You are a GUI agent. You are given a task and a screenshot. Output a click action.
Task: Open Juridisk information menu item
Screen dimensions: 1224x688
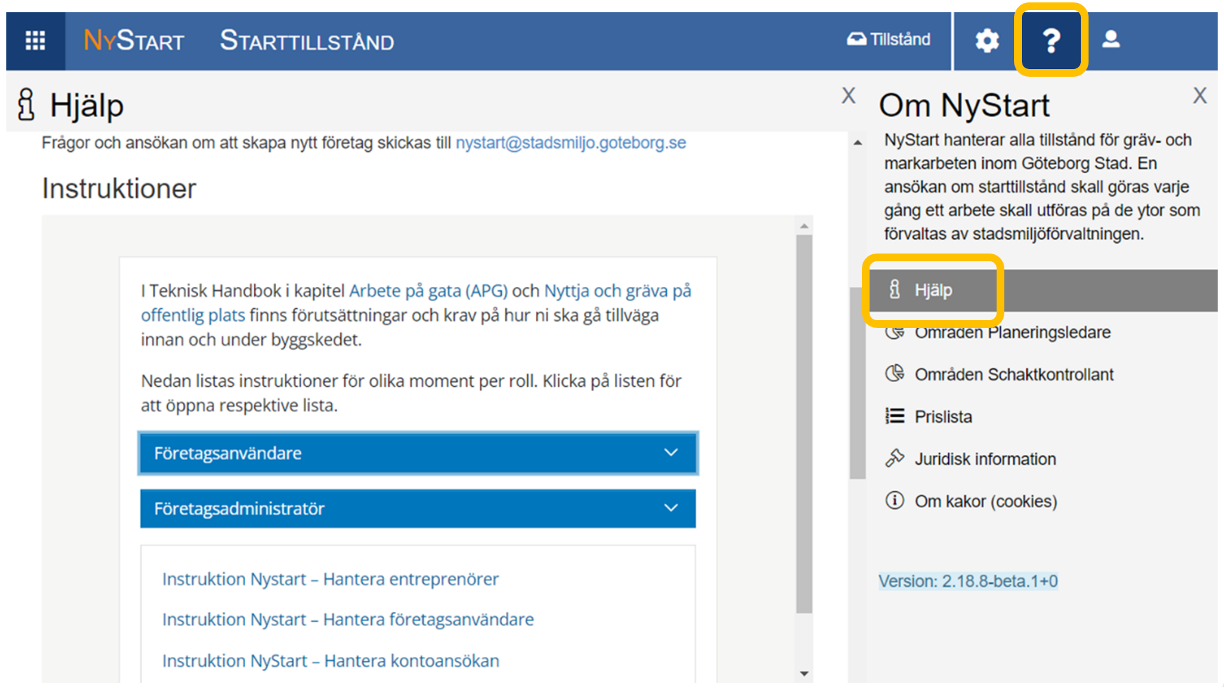[985, 459]
